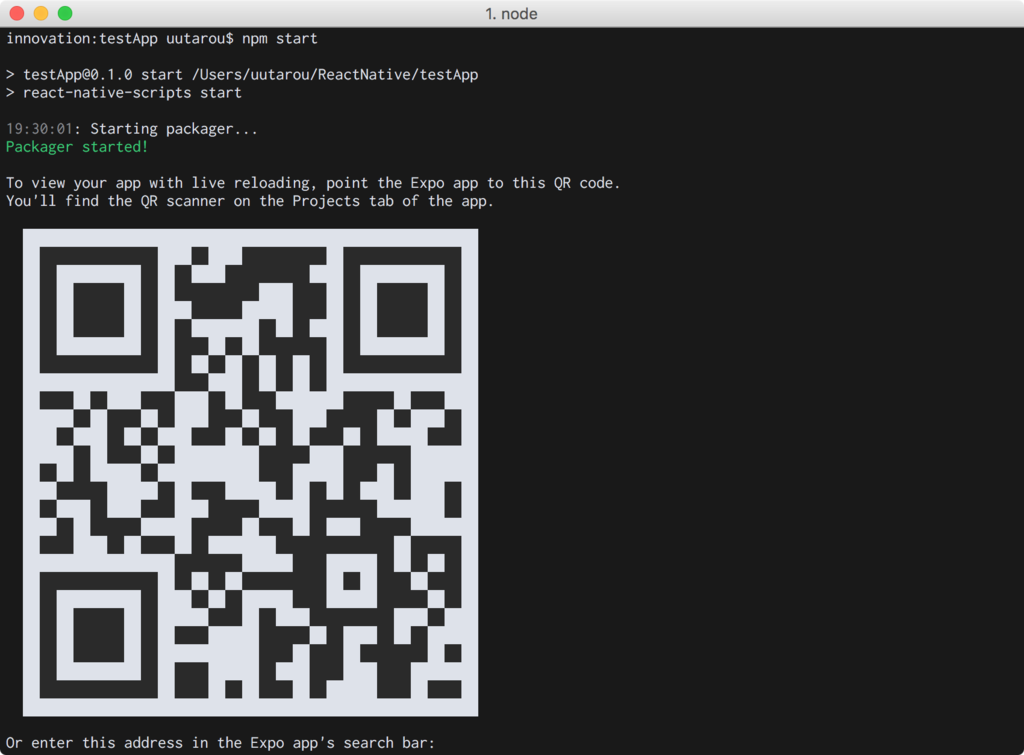
Task: Click the 'npm start' command line
Action: point(162,39)
